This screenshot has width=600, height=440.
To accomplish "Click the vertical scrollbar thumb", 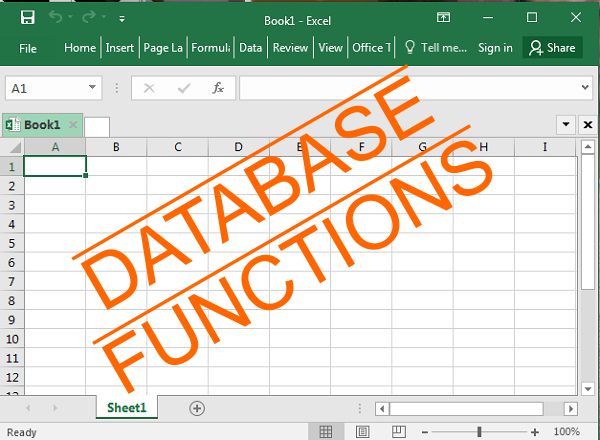I will (588, 222).
